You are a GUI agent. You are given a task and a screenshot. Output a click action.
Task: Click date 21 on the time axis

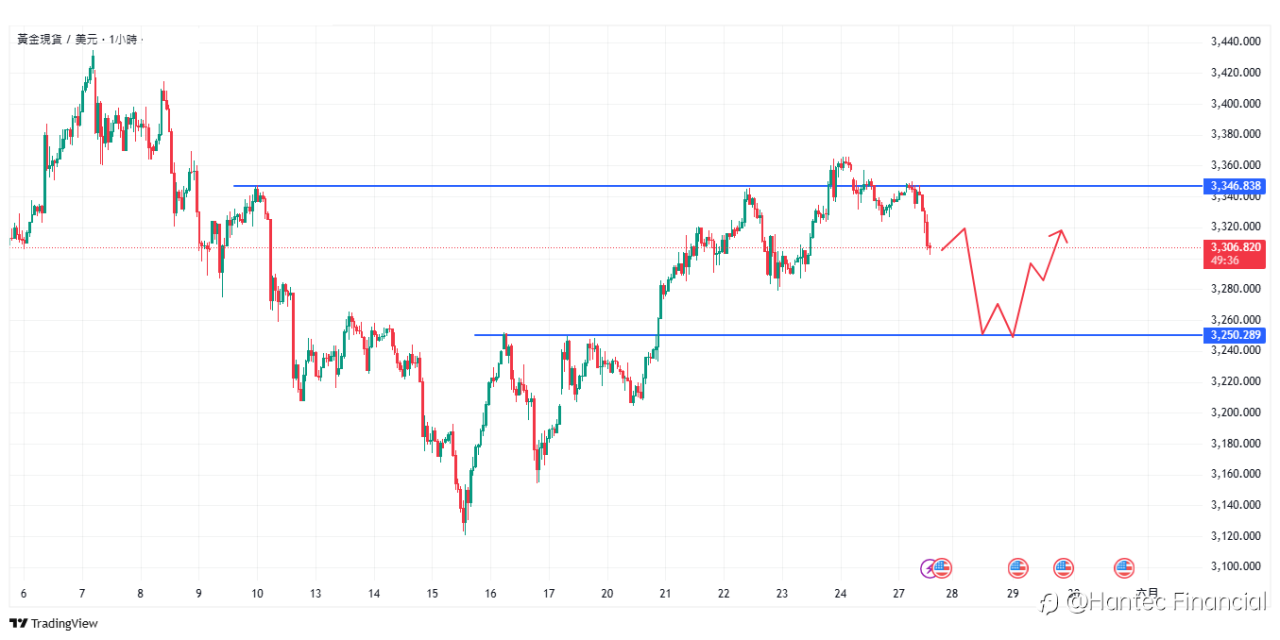pos(666,593)
